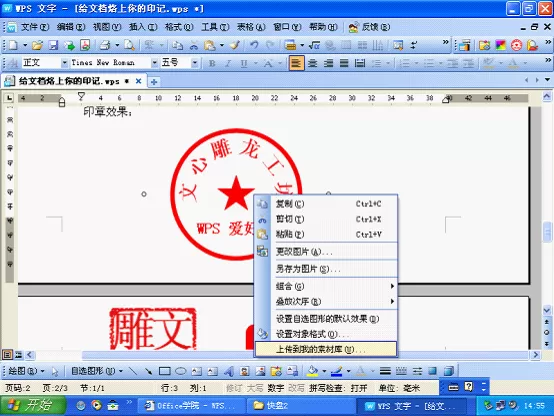Open 插入 menu

tap(143, 27)
